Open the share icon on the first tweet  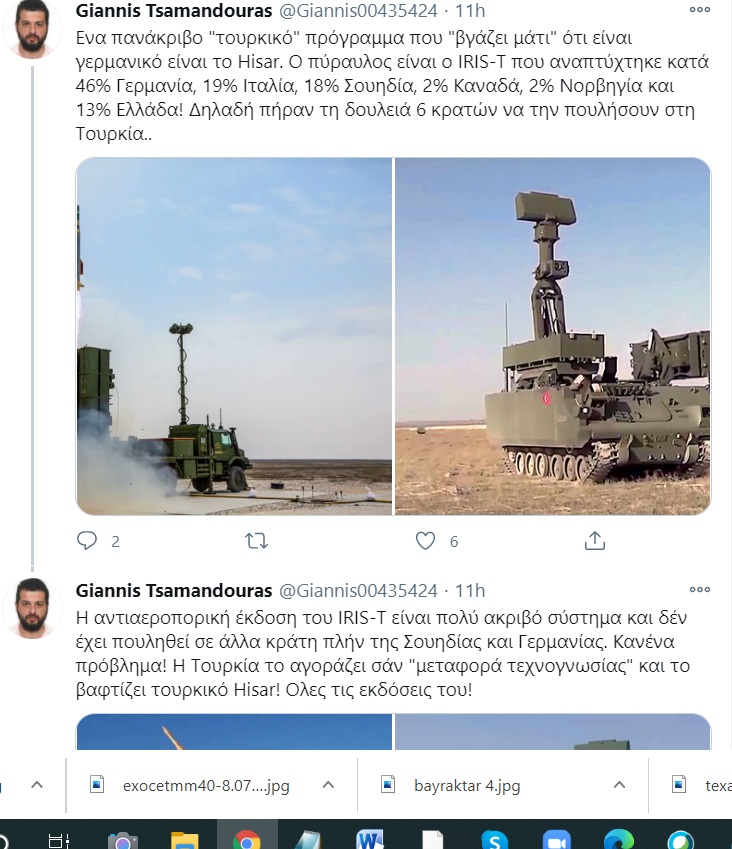[594, 541]
